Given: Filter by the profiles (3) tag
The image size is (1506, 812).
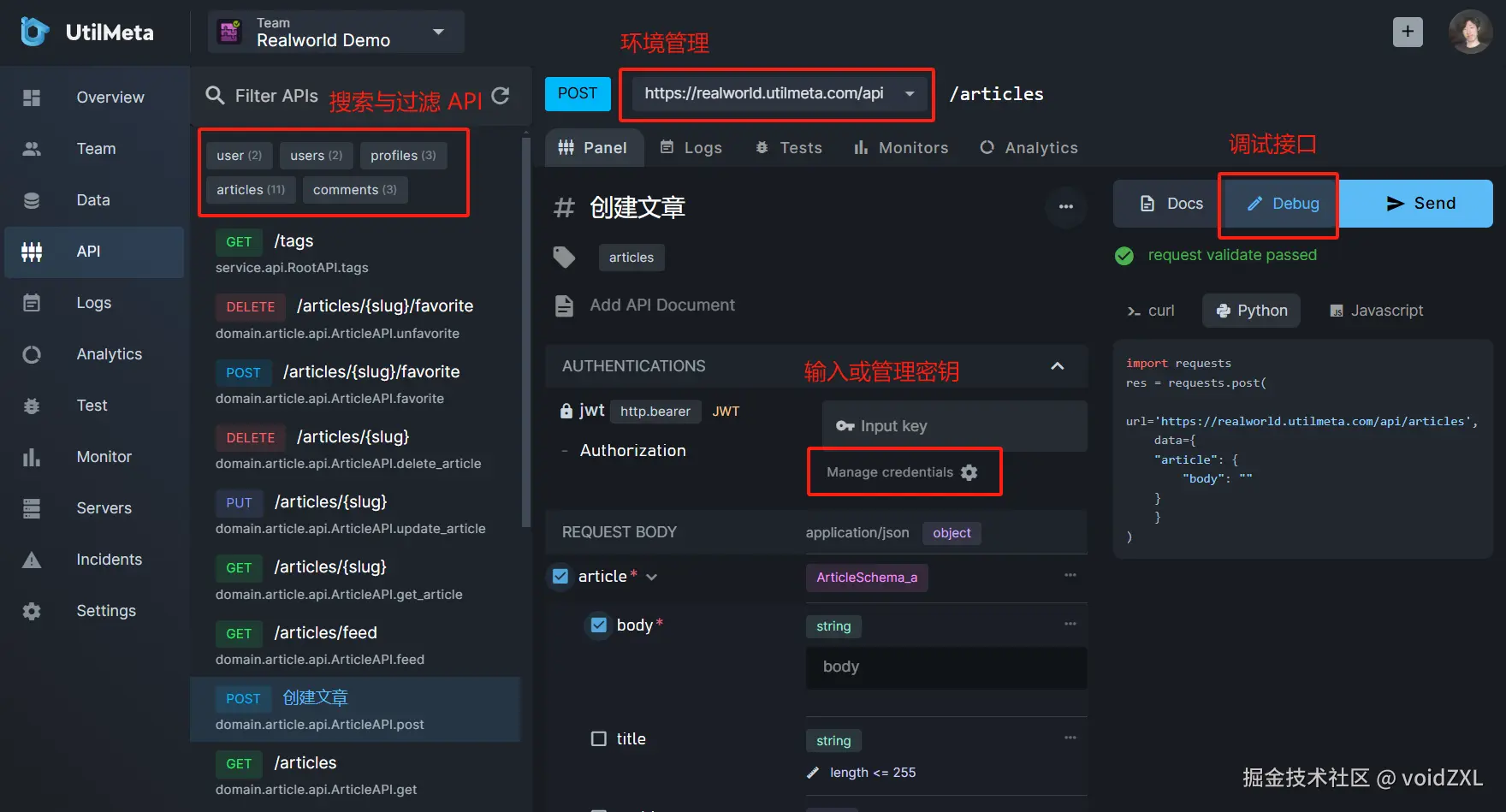Looking at the screenshot, I should click(x=403, y=156).
